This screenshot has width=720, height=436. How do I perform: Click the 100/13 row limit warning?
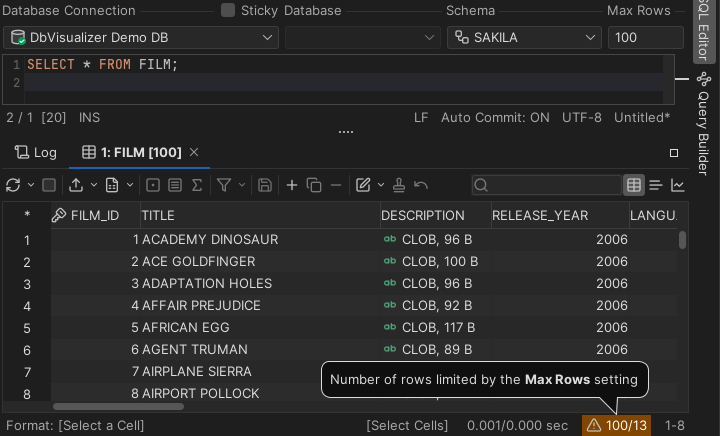[x=616, y=426]
